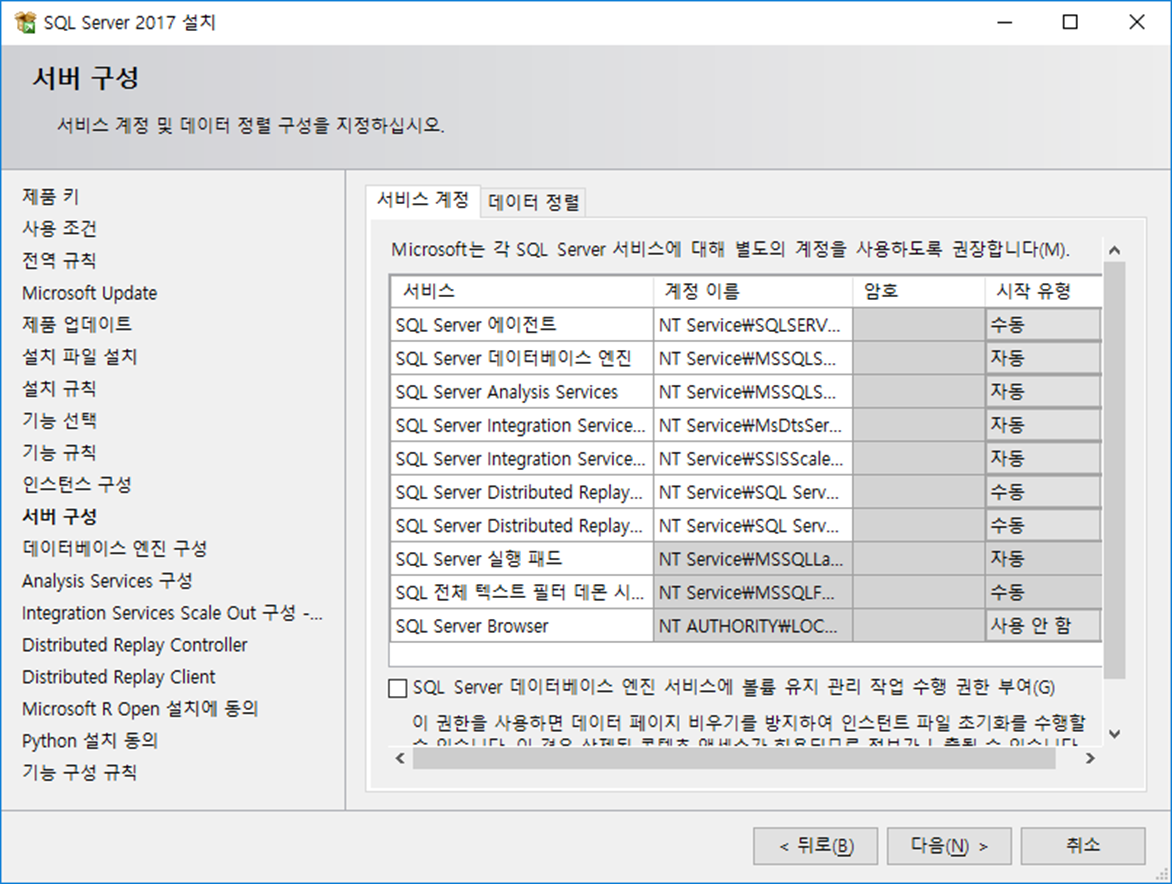This screenshot has height=884, width=1172.
Task: Click 기능 규칙 step in sidebar
Action: tap(59, 453)
